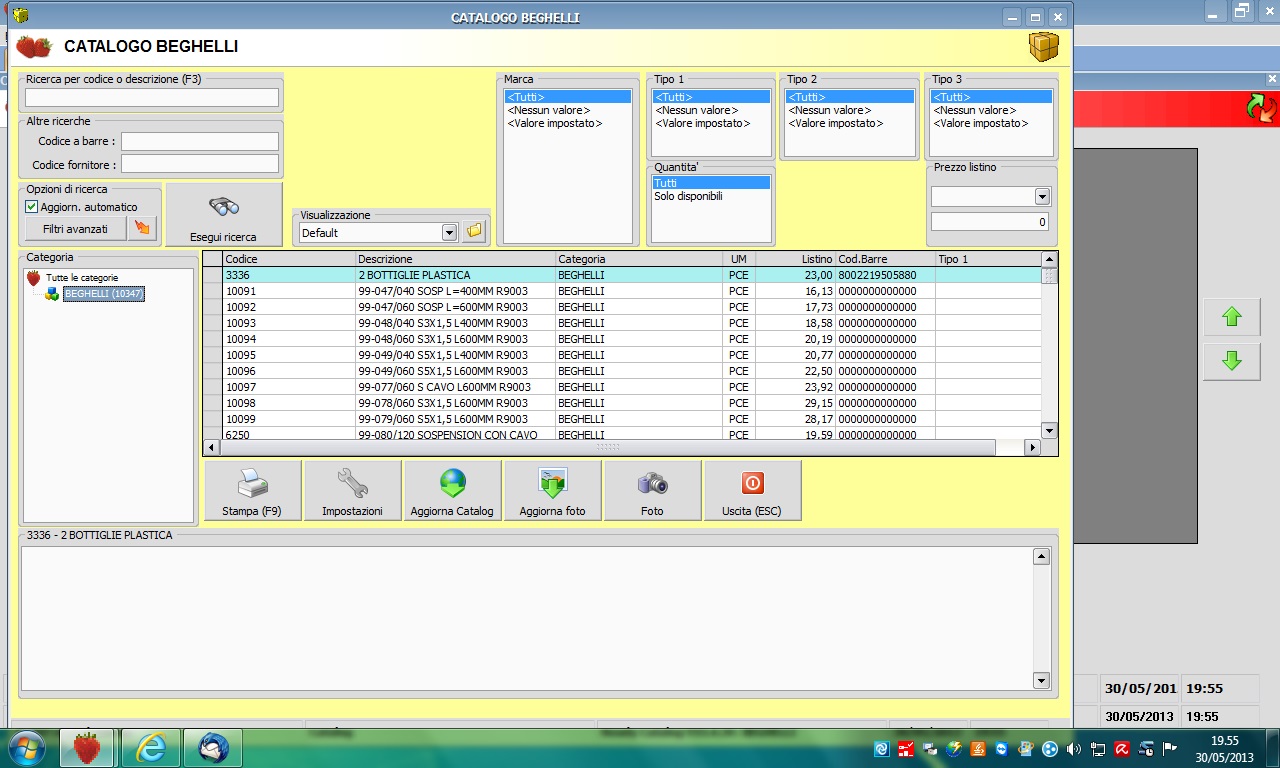This screenshot has height=768, width=1280.
Task: Select the BEGHELLI (10347) category node
Action: (104, 294)
